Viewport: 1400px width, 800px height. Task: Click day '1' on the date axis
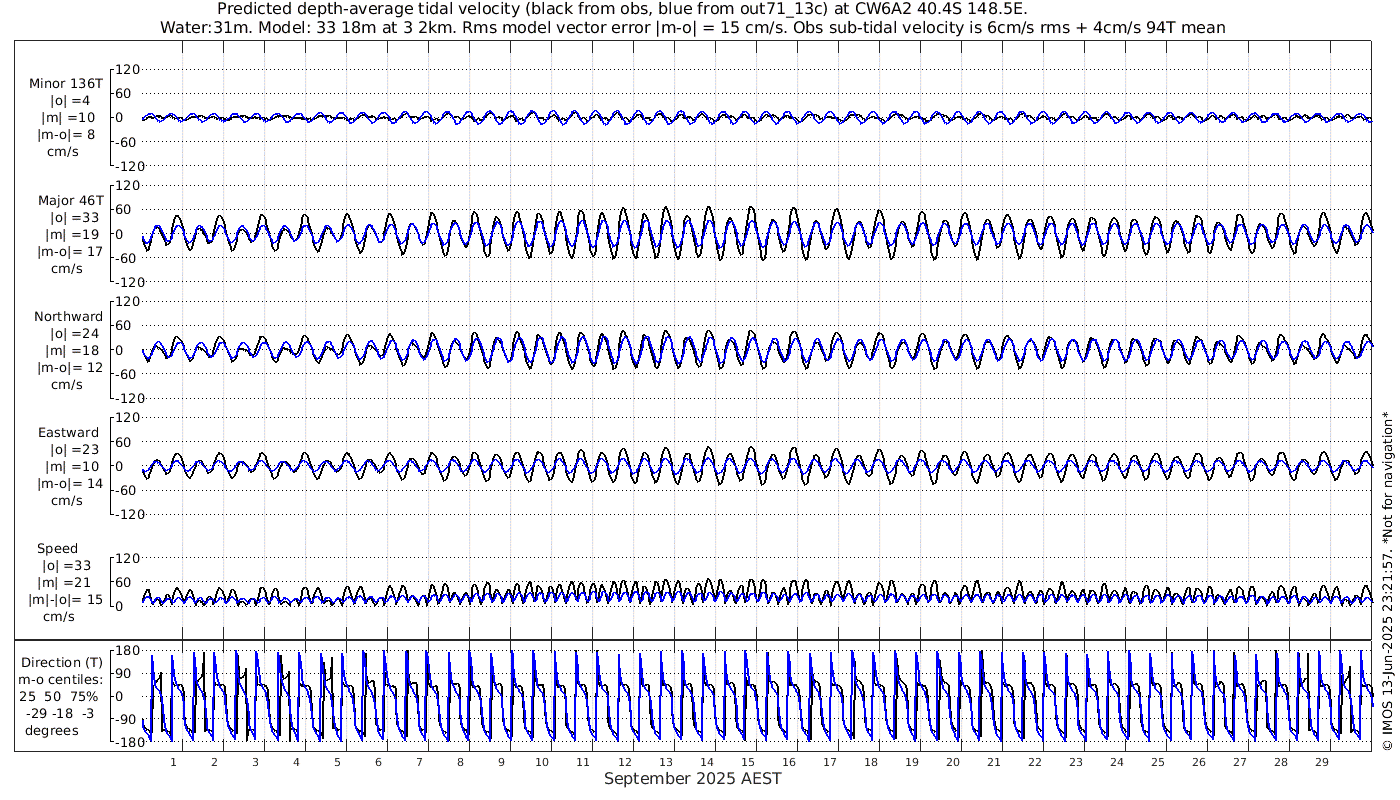173,762
